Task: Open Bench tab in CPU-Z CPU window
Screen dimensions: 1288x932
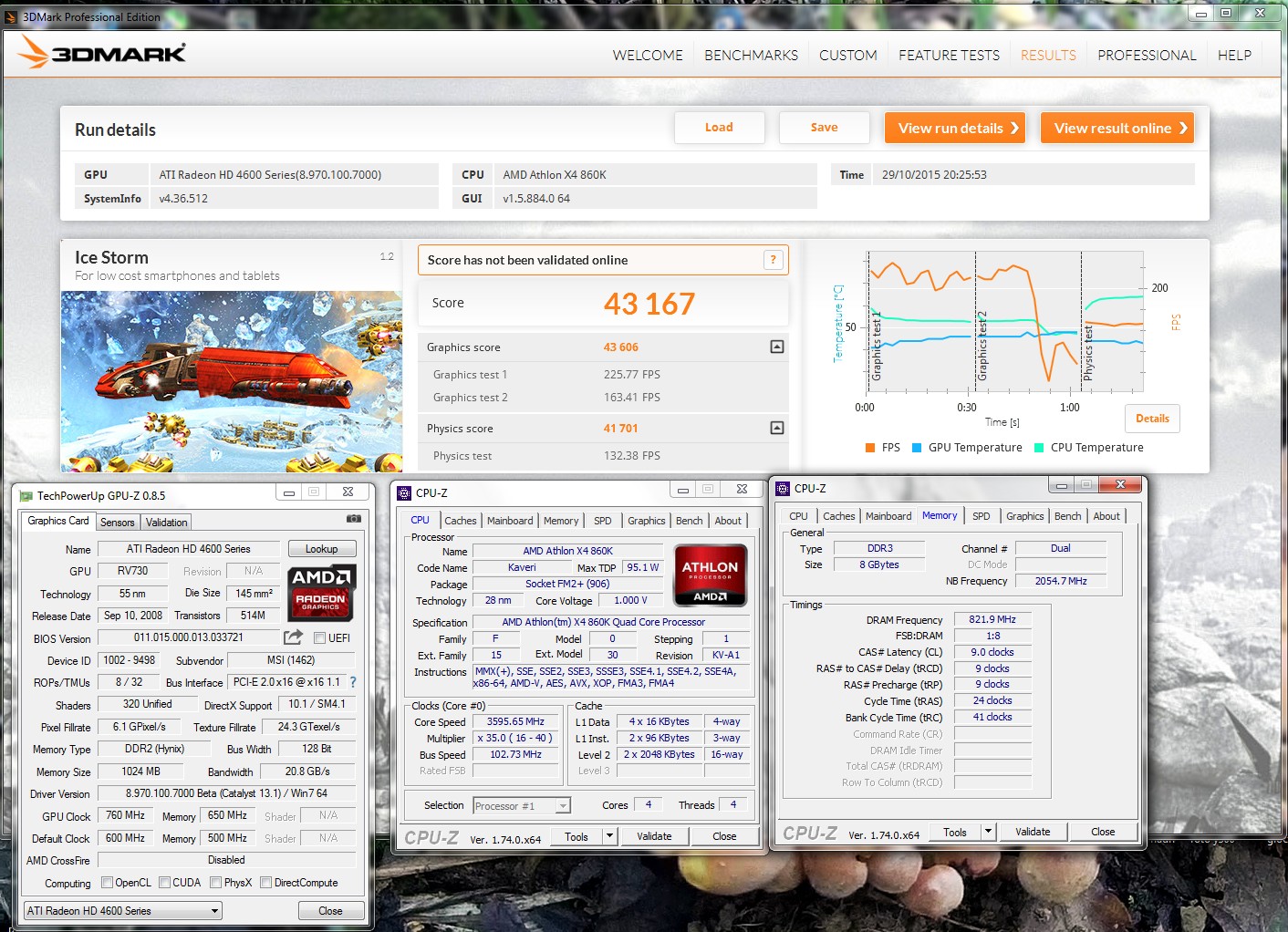Action: (x=689, y=521)
